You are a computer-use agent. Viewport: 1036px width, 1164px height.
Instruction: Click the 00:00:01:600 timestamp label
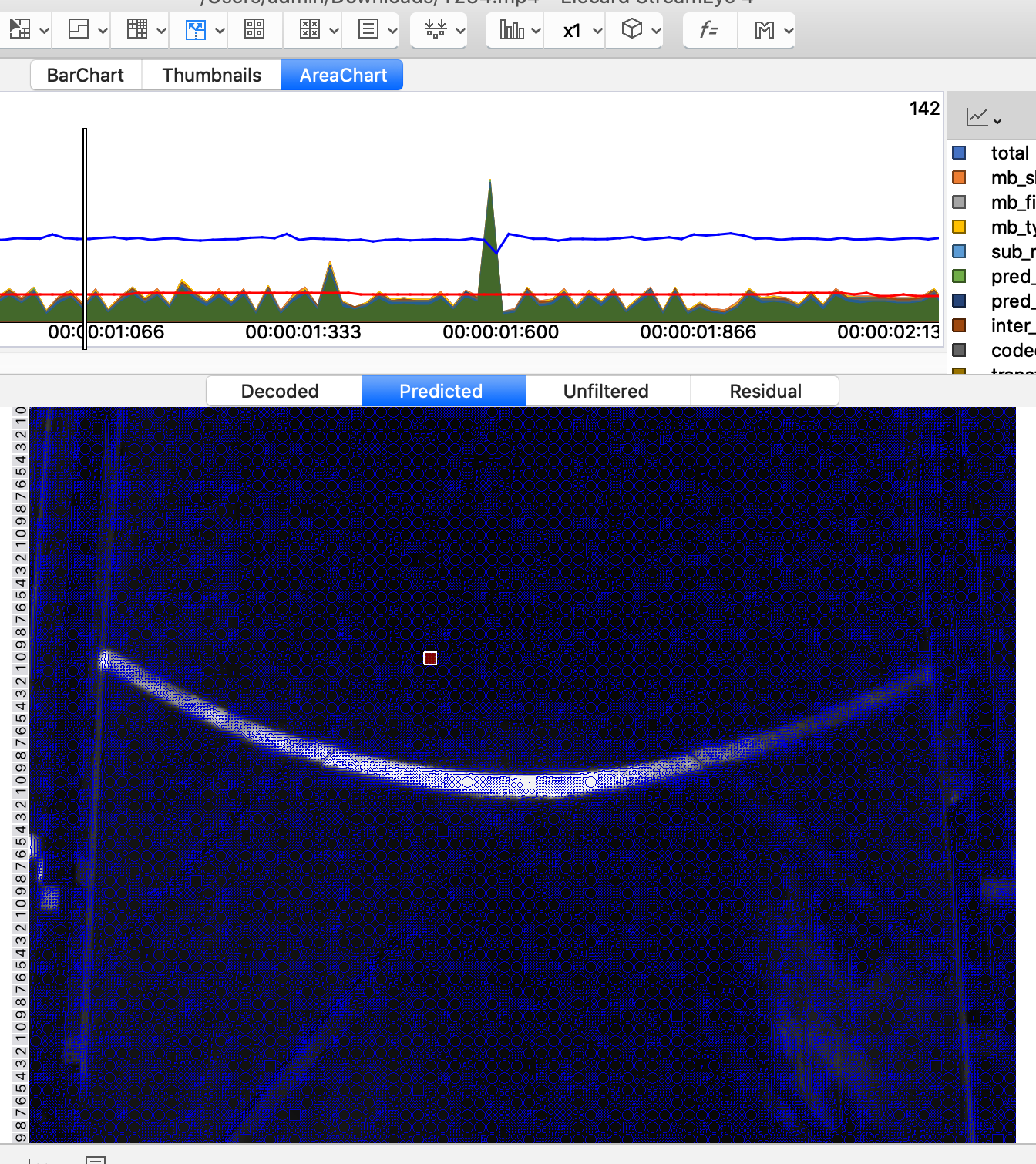point(500,332)
